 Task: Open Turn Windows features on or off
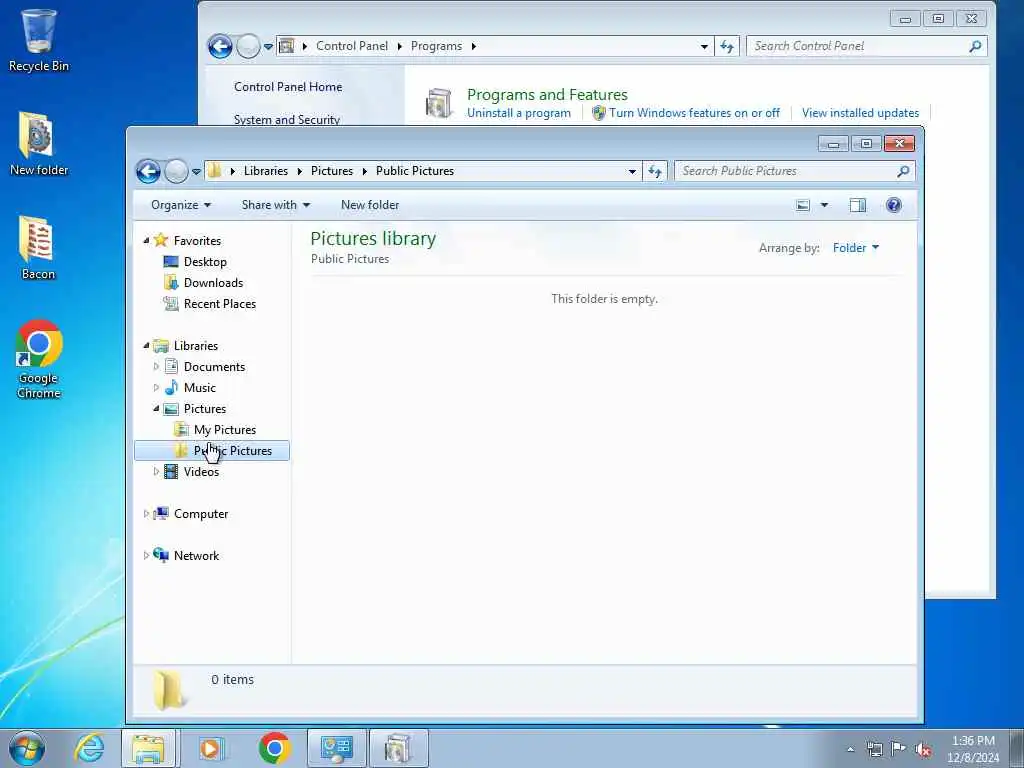tap(694, 113)
